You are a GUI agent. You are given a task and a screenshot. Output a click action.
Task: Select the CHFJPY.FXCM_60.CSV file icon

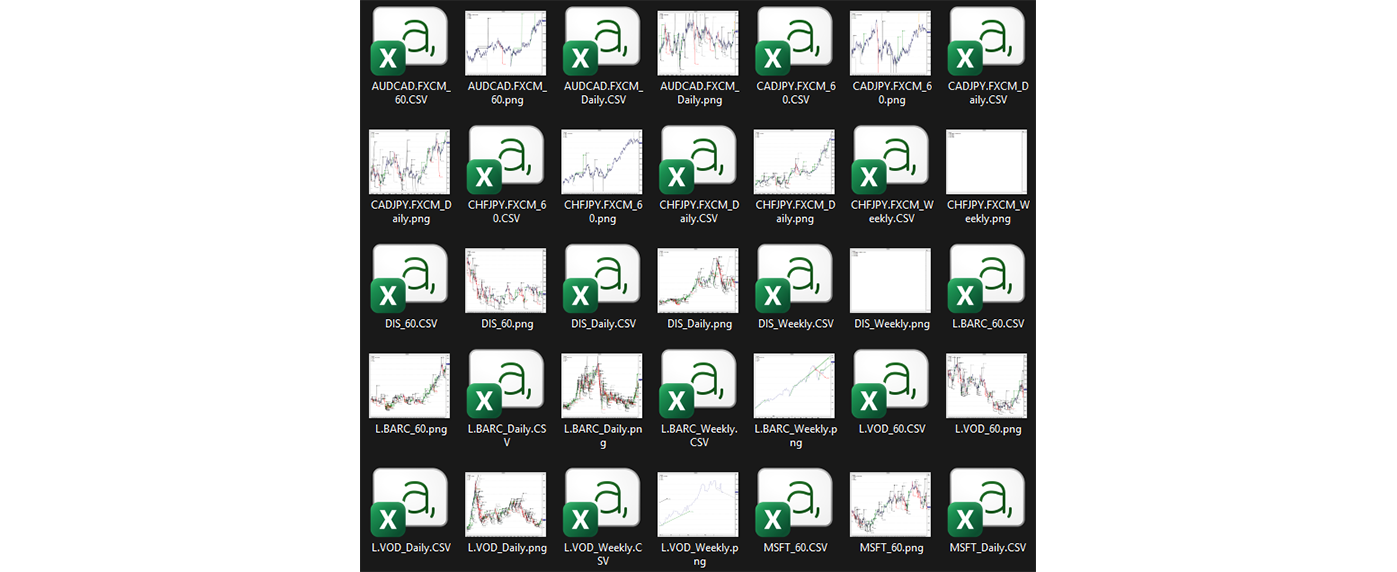506,160
